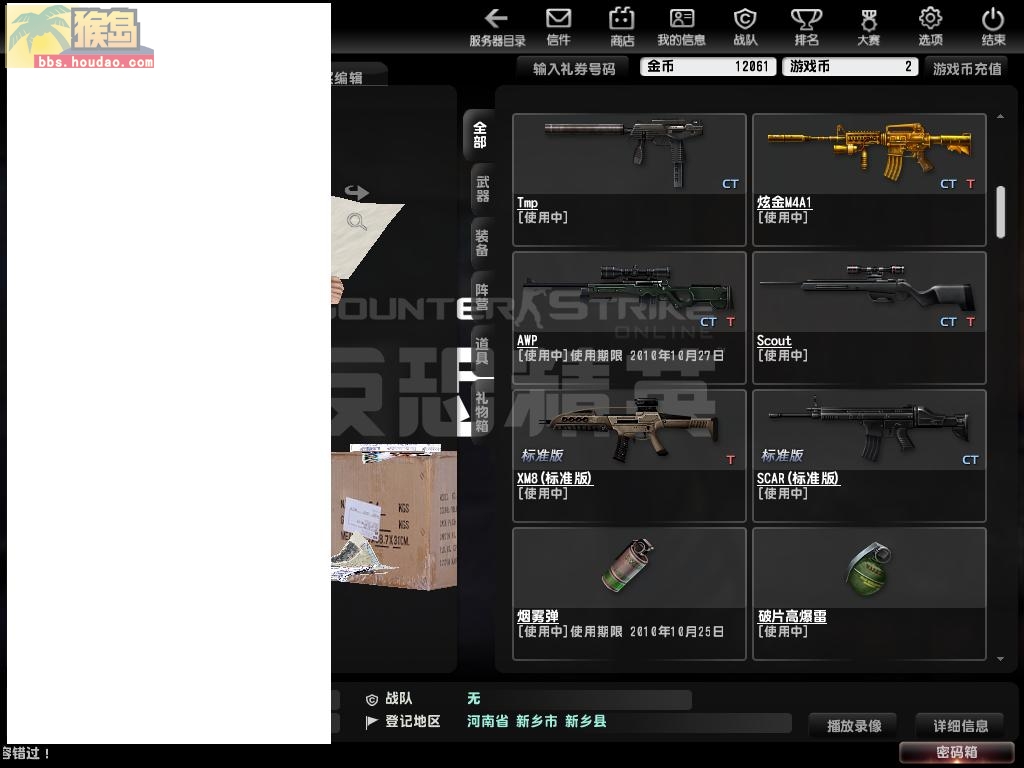This screenshot has width=1024, height=768.
Task: Click the inventory scroll down arrow
Action: point(1000,659)
